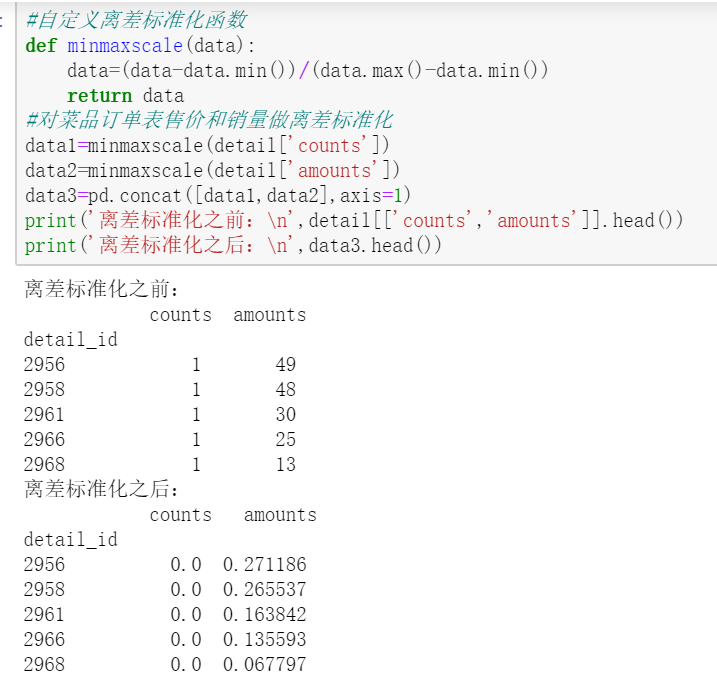Click the data2=minmaxscale(detail['amounts']) line

pyautogui.click(x=212, y=171)
